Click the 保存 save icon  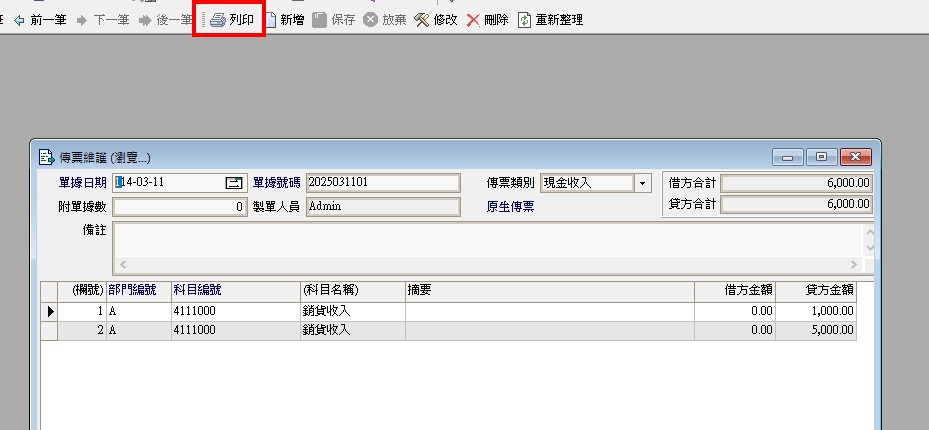320,20
